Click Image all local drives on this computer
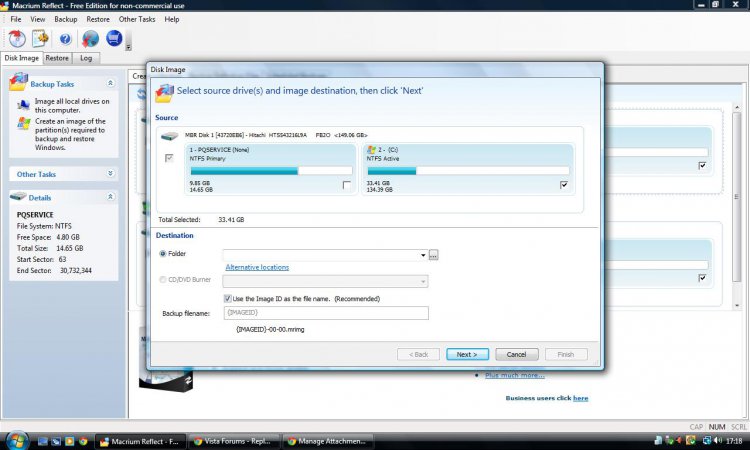Image resolution: width=750 pixels, height=450 pixels. pos(72,106)
